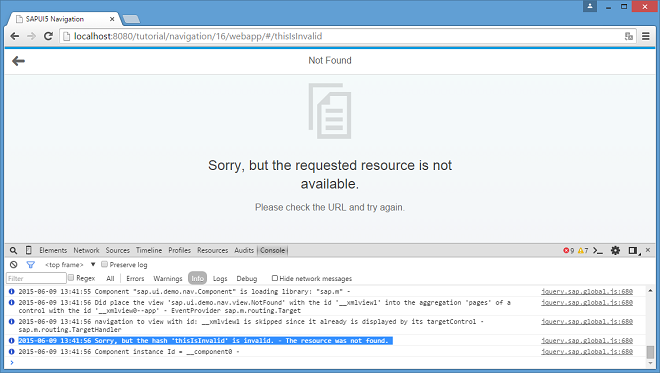
Task: Open the DevTools dock side selector
Action: pos(633,250)
